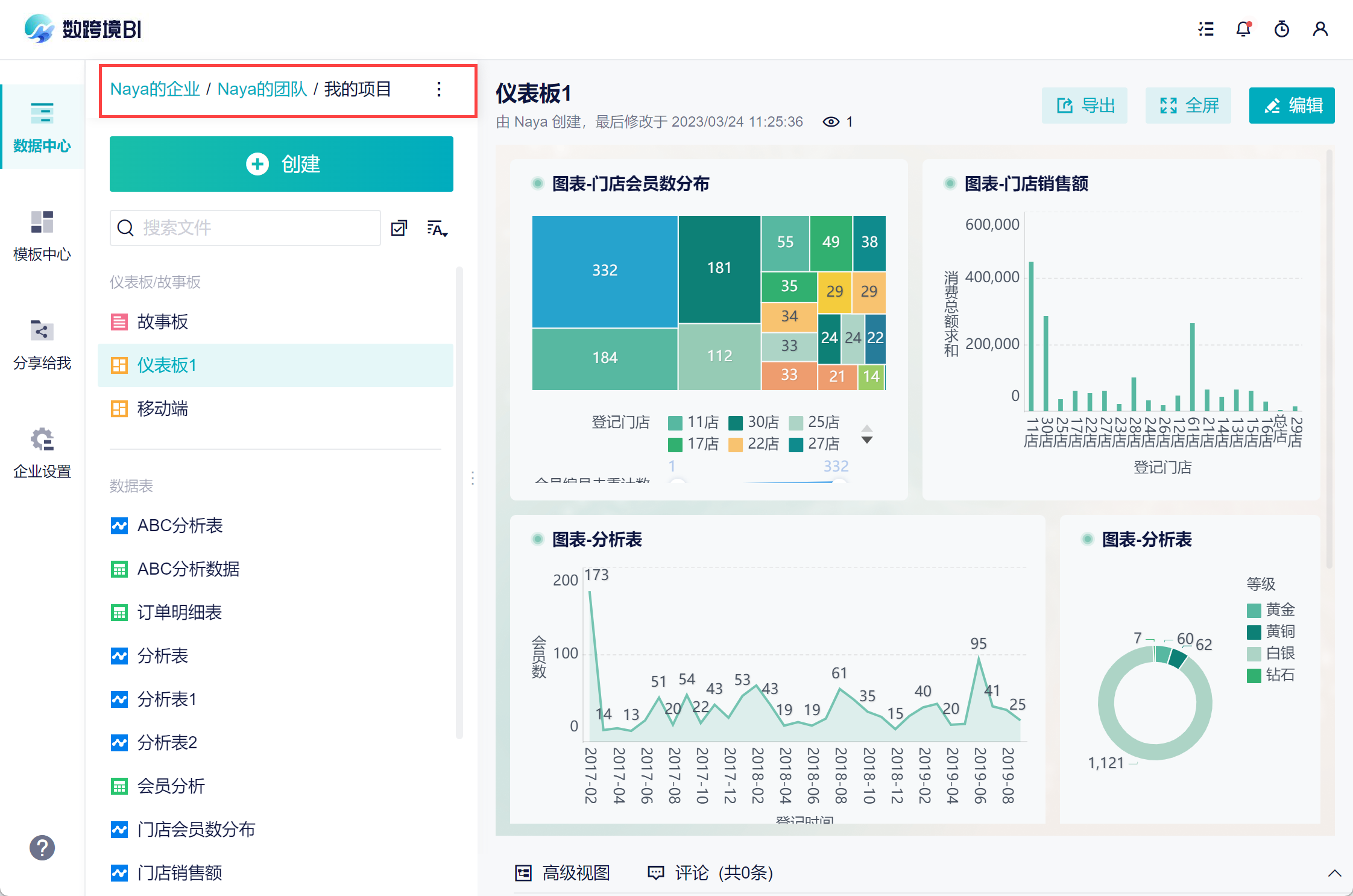Toggle 11店 legend item in treemap
The image size is (1353, 896).
(693, 422)
